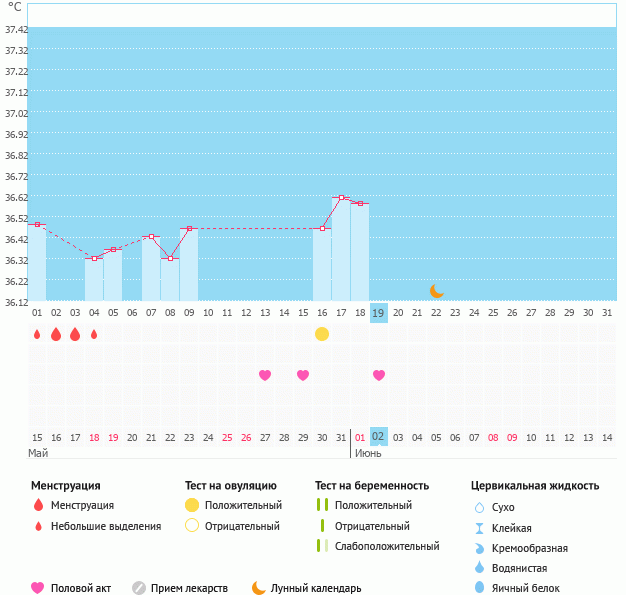Viewport: 626px width, 595px height.
Task: Click the menstruation drop under cycle day 01
Action: pos(37,334)
